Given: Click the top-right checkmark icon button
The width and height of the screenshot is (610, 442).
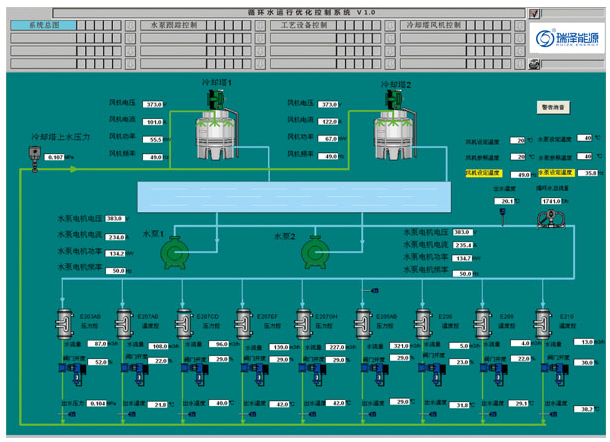Looking at the screenshot, I should click(534, 13).
